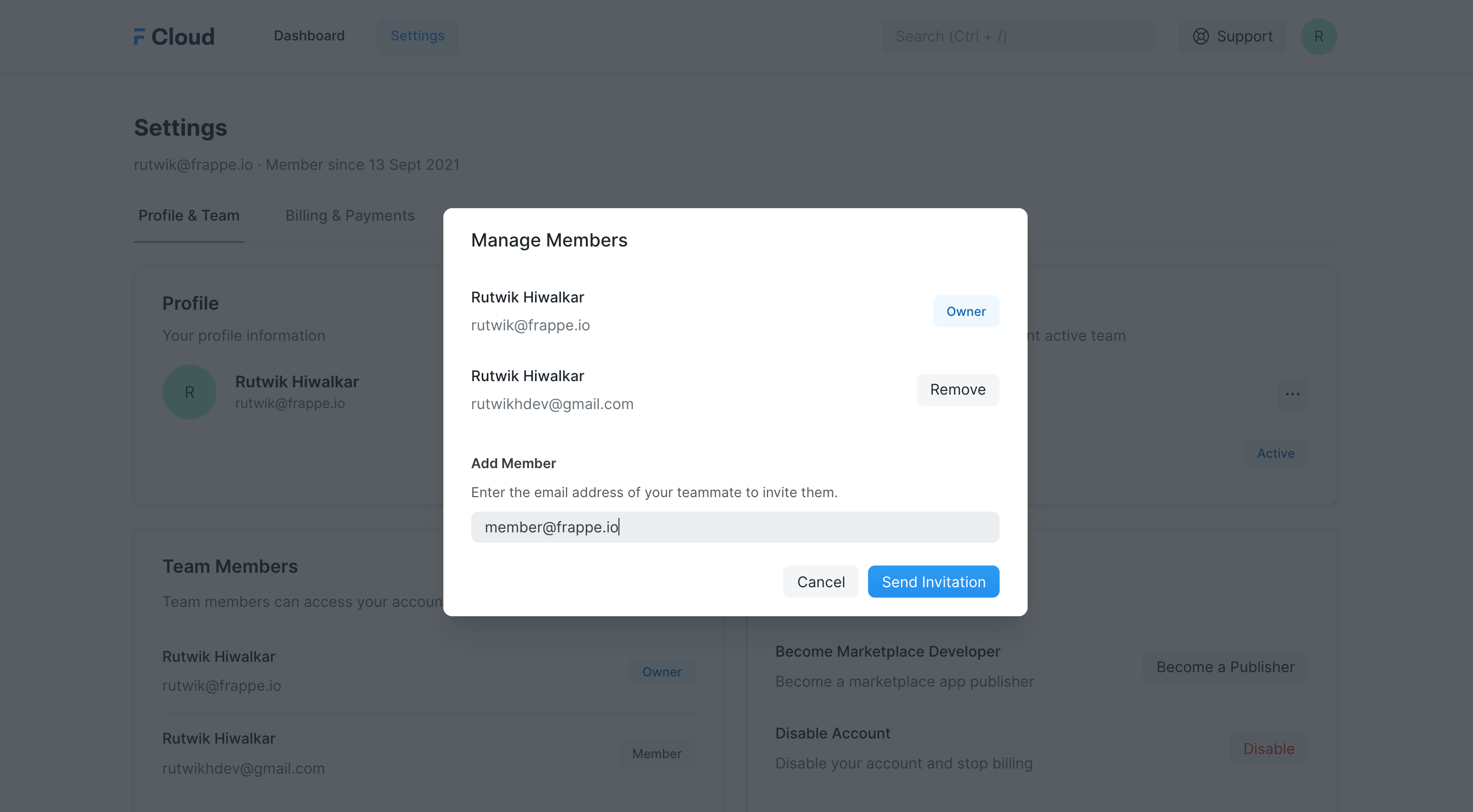Click the search bar in header
Viewport: 1473px width, 812px height.
[1018, 37]
